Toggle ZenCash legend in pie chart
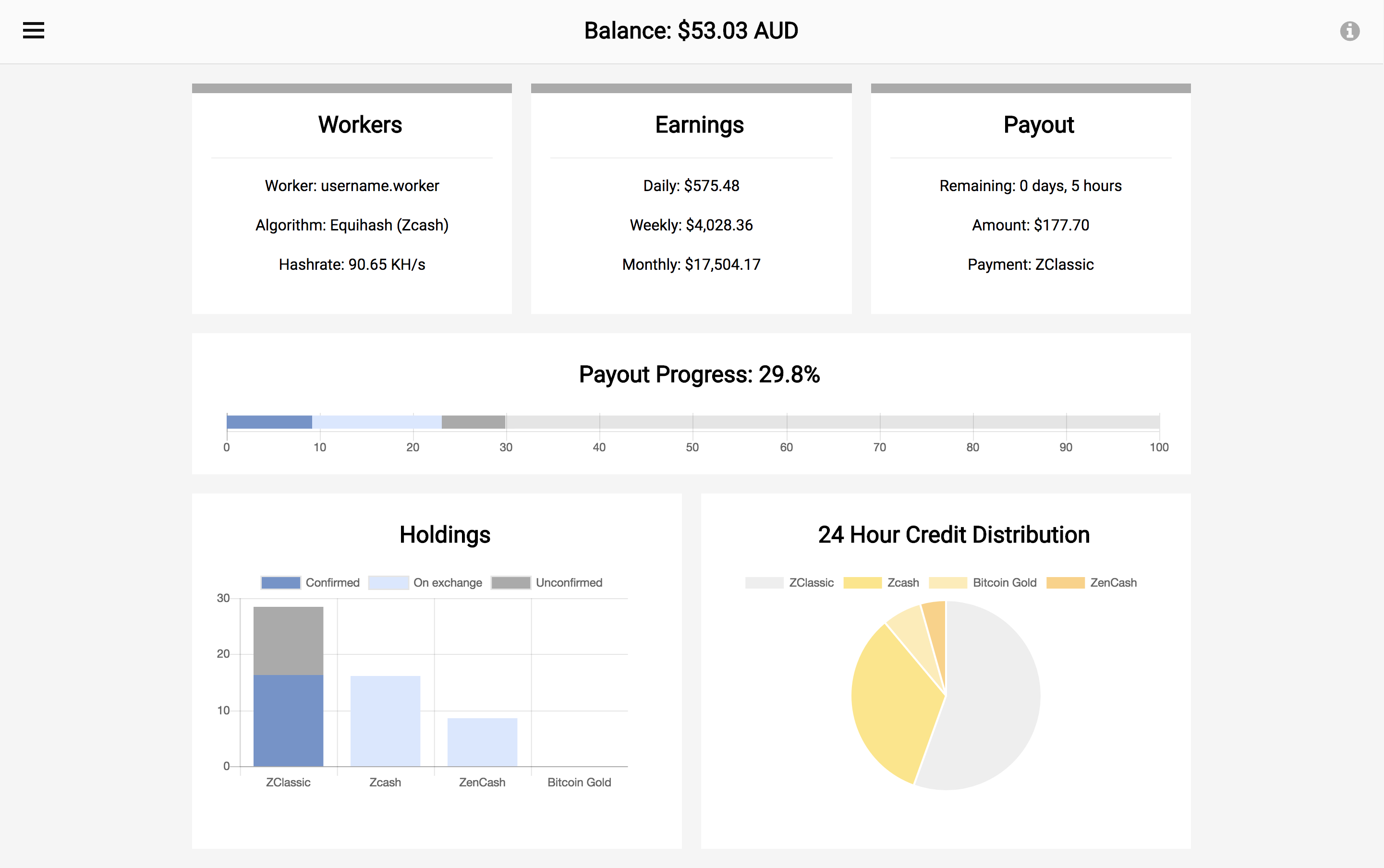The image size is (1384, 868). pyautogui.click(x=1091, y=583)
